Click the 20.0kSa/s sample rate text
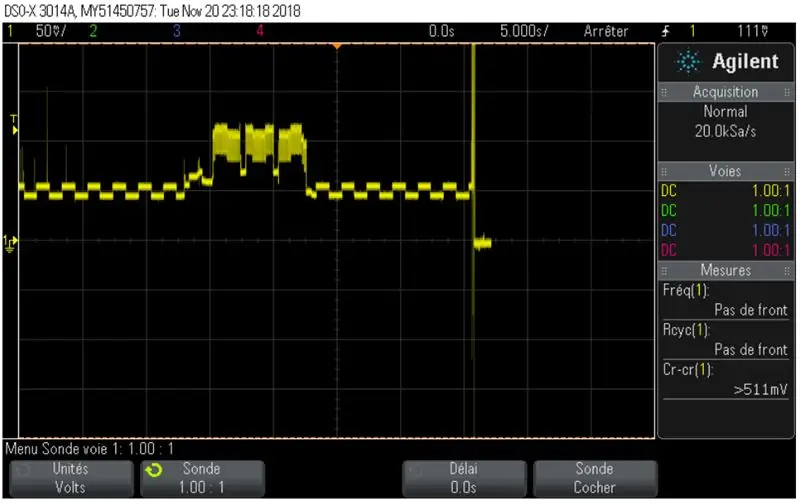The height and width of the screenshot is (504, 800). coord(725,131)
